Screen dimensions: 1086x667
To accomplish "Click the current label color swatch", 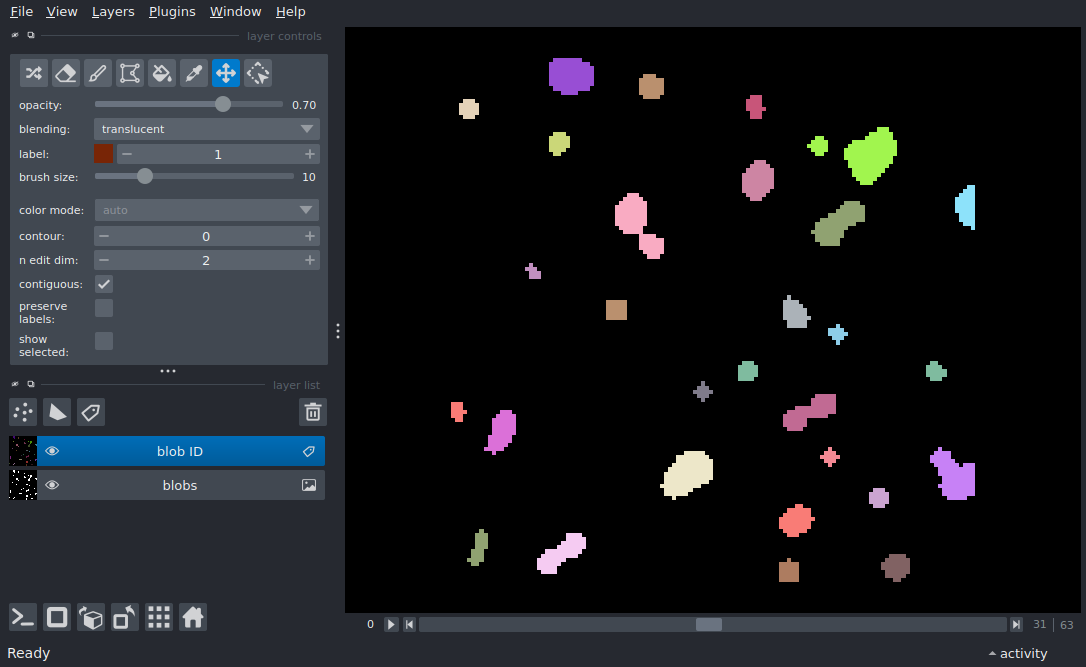I will [x=103, y=154].
